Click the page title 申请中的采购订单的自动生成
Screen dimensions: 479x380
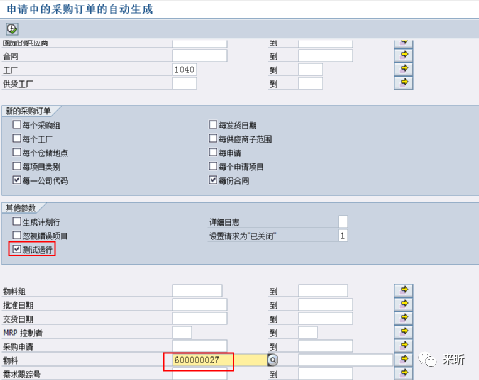coord(80,9)
